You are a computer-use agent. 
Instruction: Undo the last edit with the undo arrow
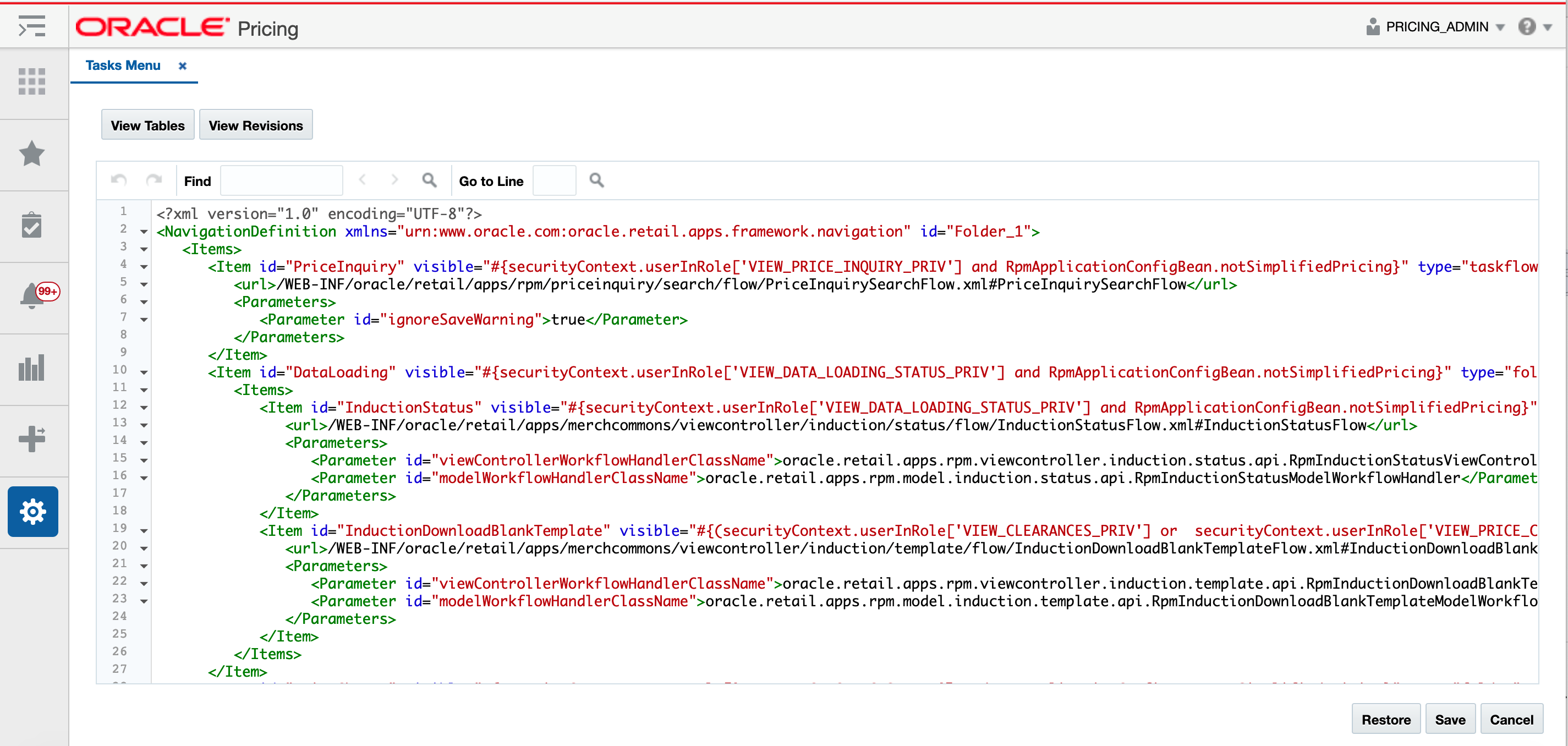pyautogui.click(x=119, y=179)
